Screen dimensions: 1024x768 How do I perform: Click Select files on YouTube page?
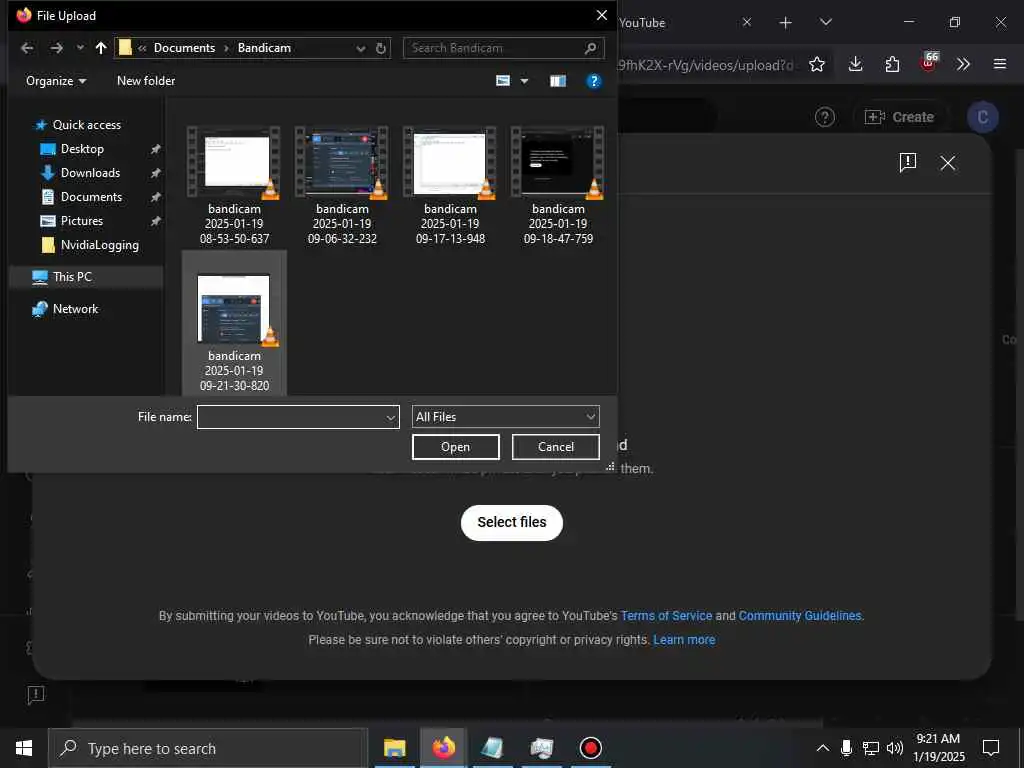[511, 522]
